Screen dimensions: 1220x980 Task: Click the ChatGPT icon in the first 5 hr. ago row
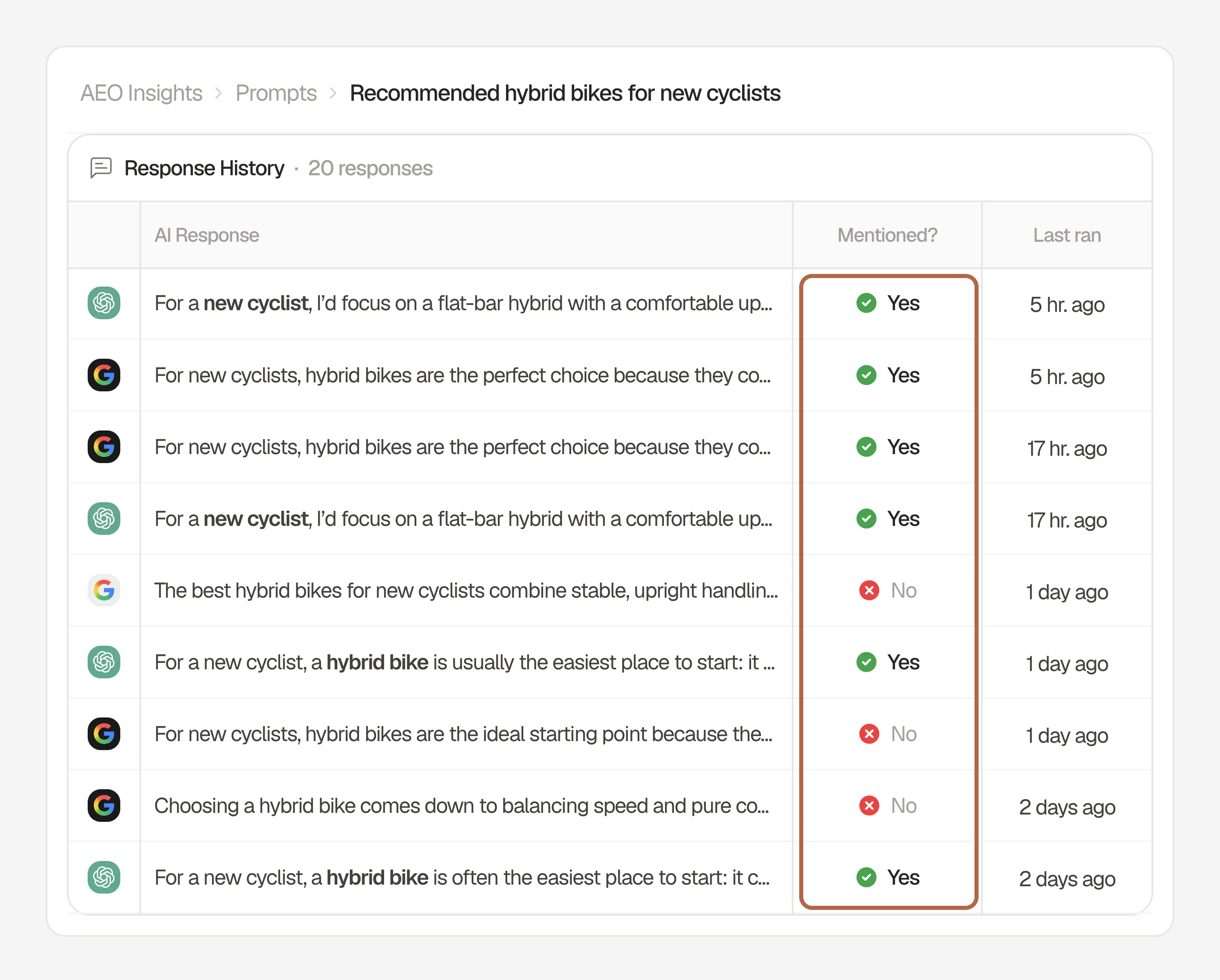click(x=104, y=303)
